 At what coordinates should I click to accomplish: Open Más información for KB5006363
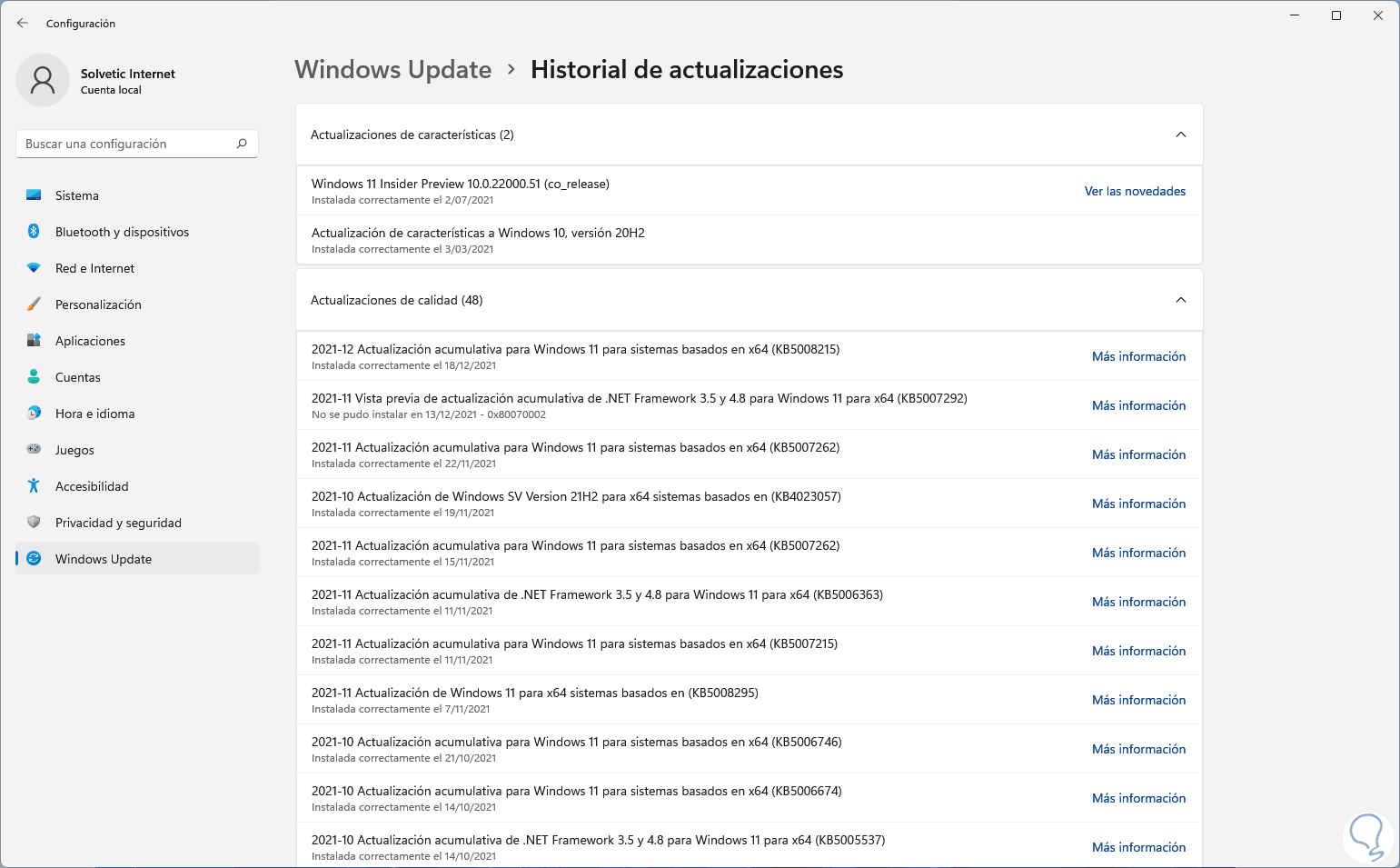point(1138,602)
